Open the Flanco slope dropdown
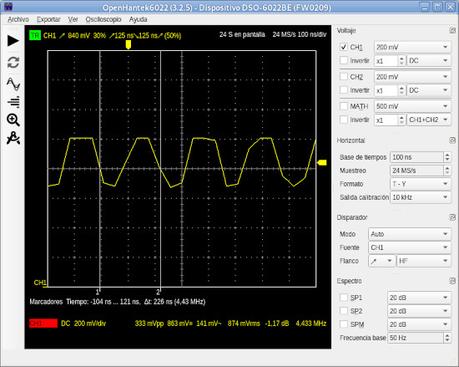Screen dimensions: 459x367 coord(381,261)
